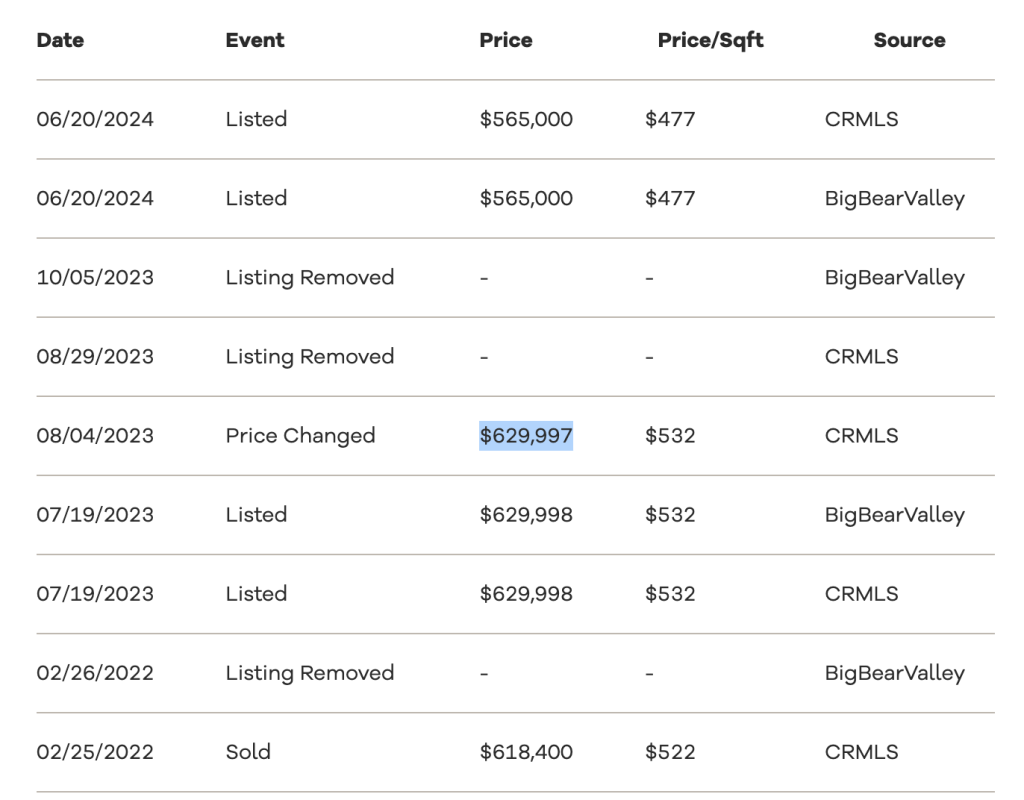Select the $618,400 sold price
The height and width of the screenshot is (800, 1024).
[526, 752]
